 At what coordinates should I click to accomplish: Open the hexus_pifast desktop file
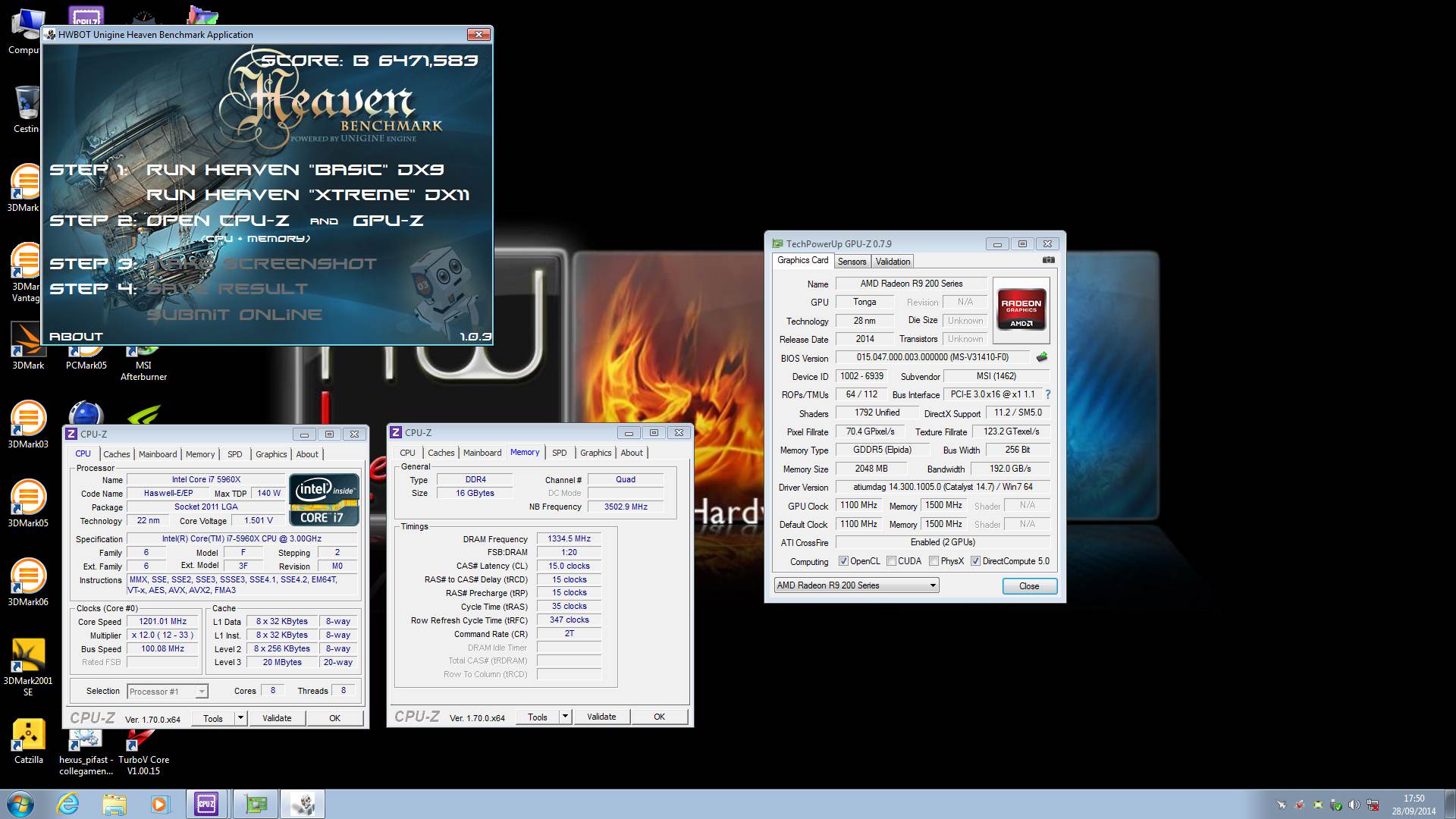(86, 754)
